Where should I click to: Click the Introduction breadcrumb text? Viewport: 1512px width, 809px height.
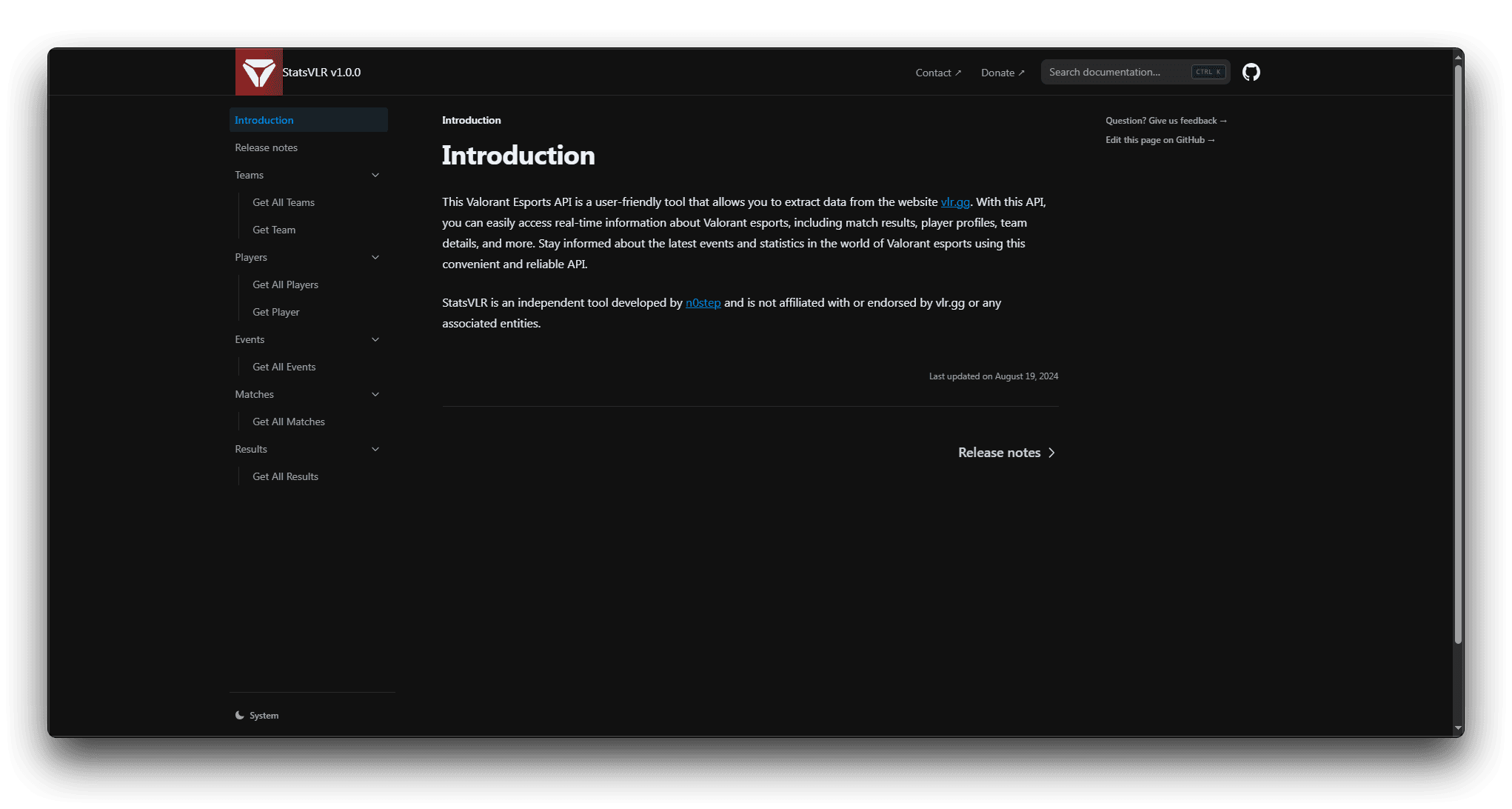[471, 120]
